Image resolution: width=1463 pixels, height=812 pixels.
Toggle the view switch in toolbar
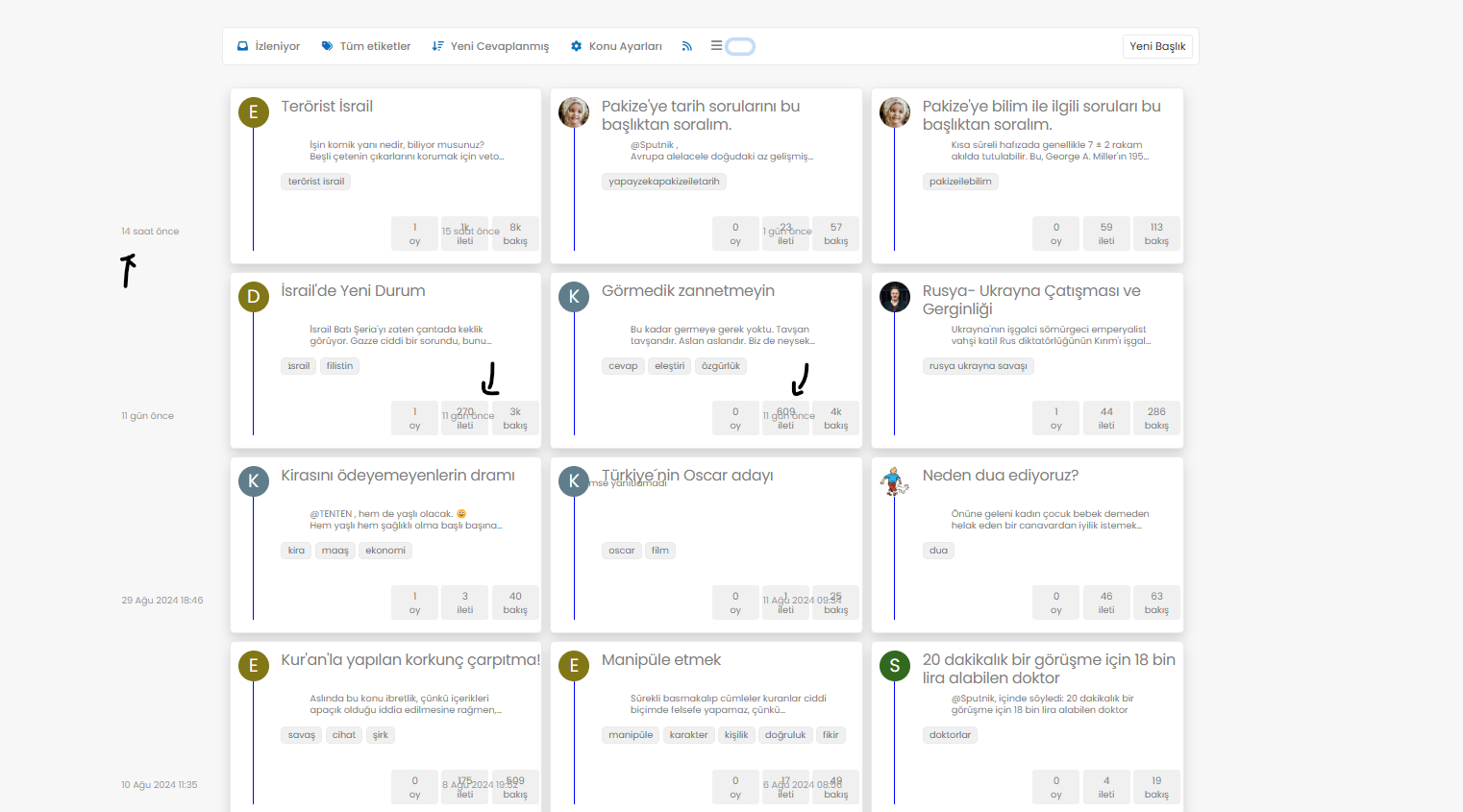point(740,46)
